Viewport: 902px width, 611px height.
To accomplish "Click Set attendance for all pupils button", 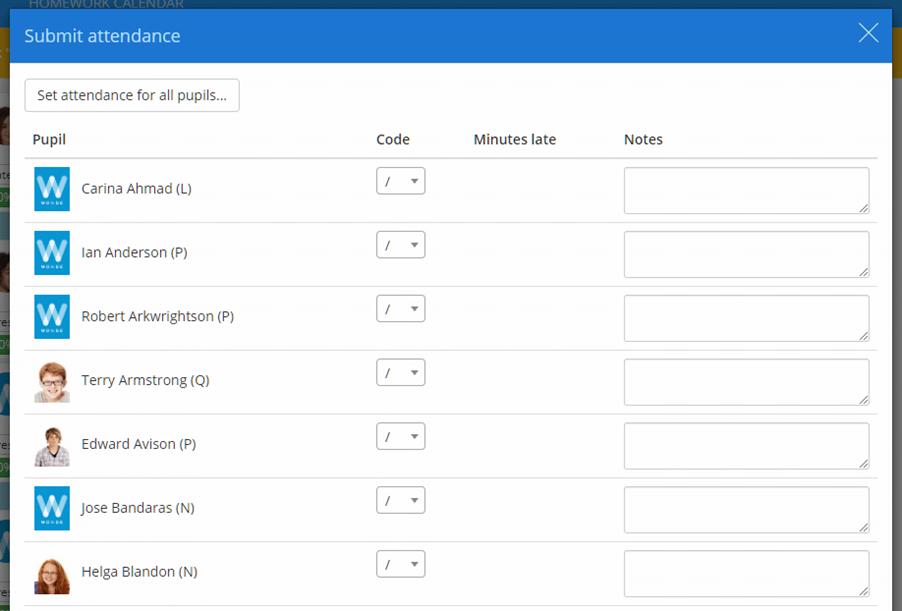I will click(x=132, y=95).
